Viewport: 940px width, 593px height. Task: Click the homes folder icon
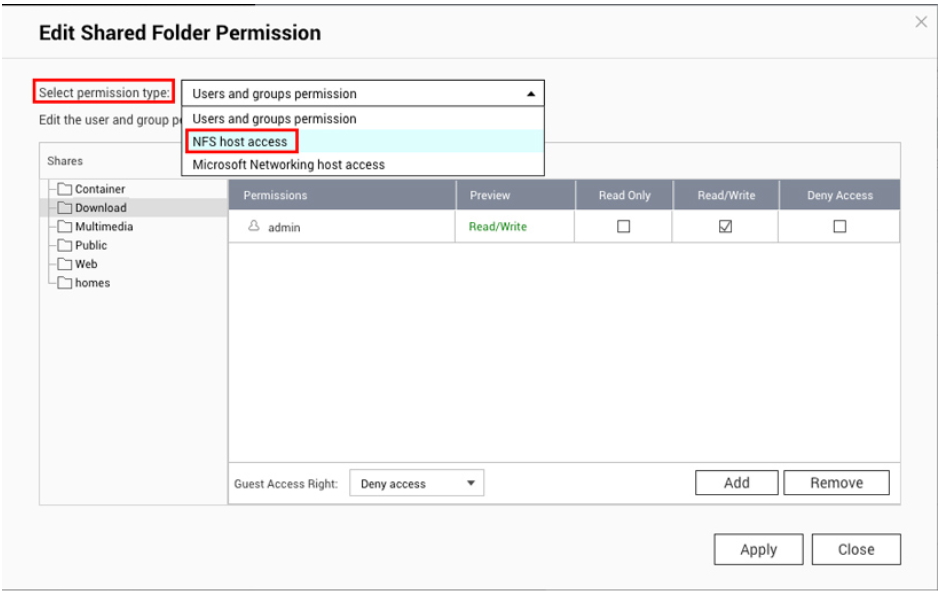pos(65,283)
